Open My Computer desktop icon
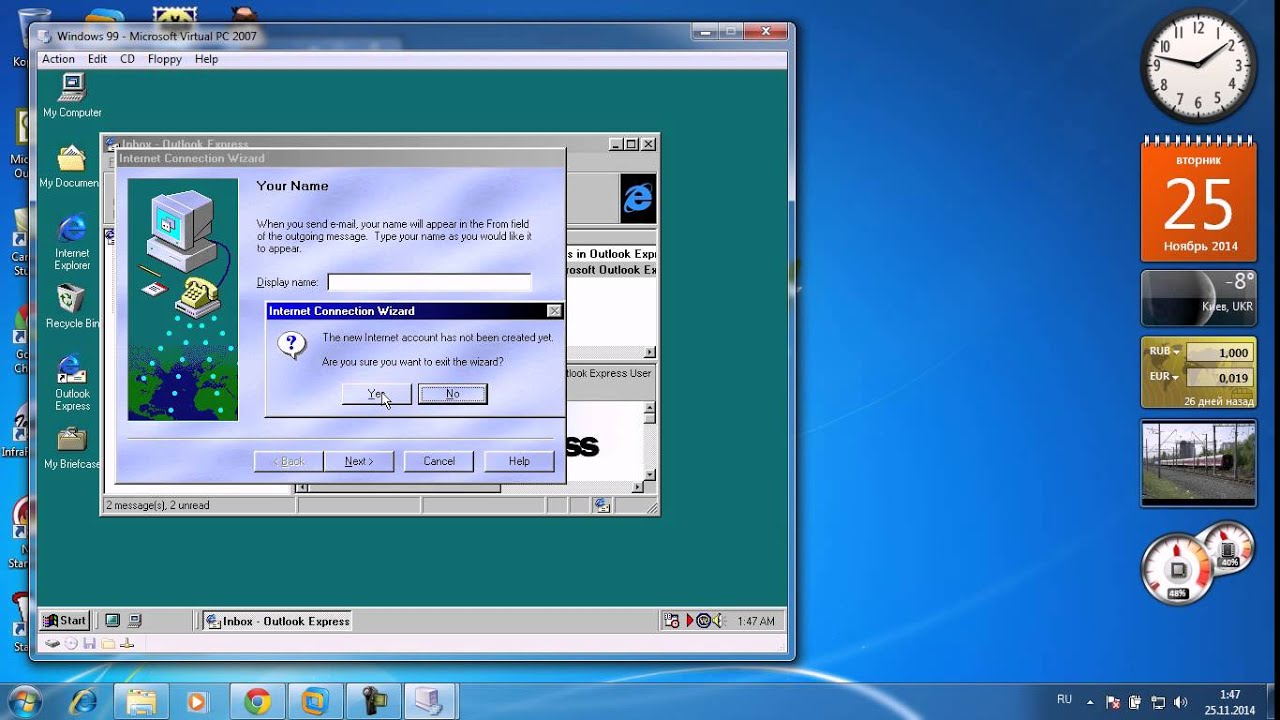Image resolution: width=1280 pixels, height=720 pixels. [x=72, y=97]
